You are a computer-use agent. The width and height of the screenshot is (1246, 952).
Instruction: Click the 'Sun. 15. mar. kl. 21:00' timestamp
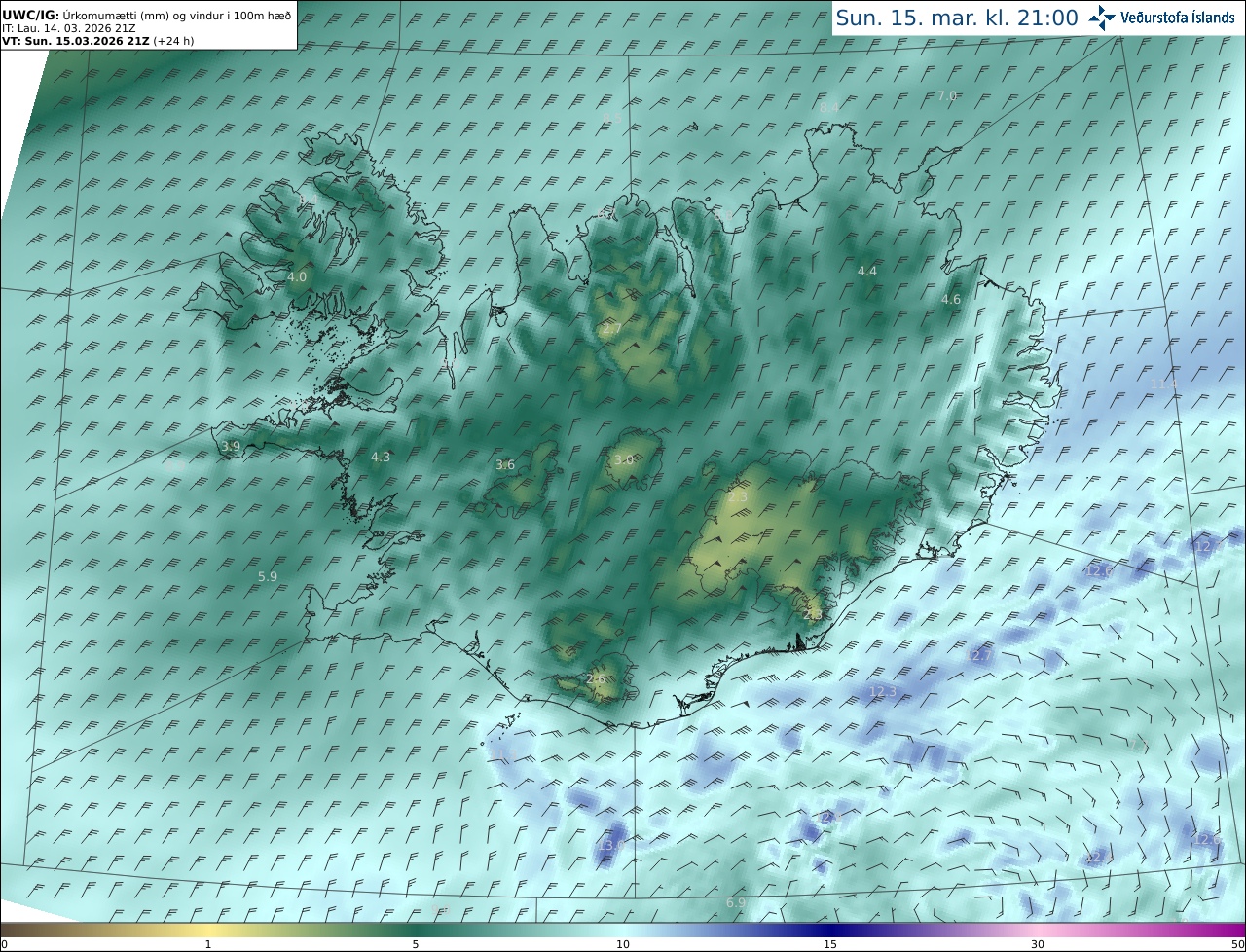(x=957, y=18)
